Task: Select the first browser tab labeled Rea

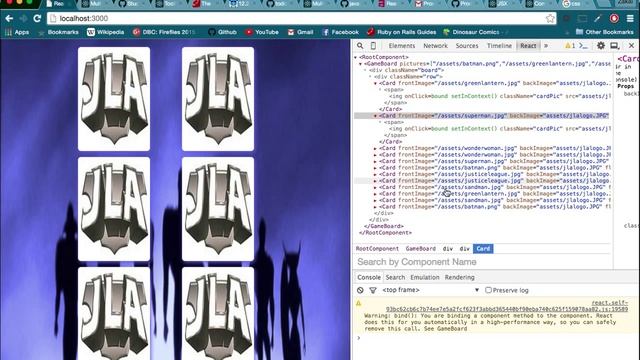Action: click(59, 4)
